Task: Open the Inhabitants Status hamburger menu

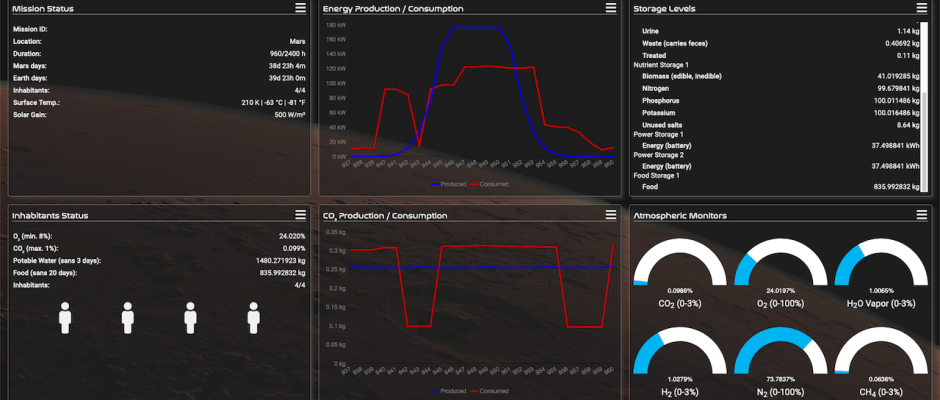Action: (300, 214)
